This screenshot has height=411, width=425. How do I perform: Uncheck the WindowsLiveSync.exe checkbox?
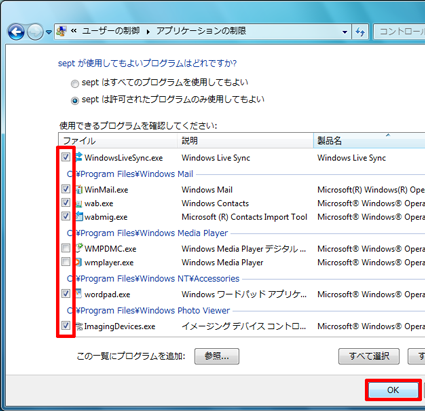point(66,157)
